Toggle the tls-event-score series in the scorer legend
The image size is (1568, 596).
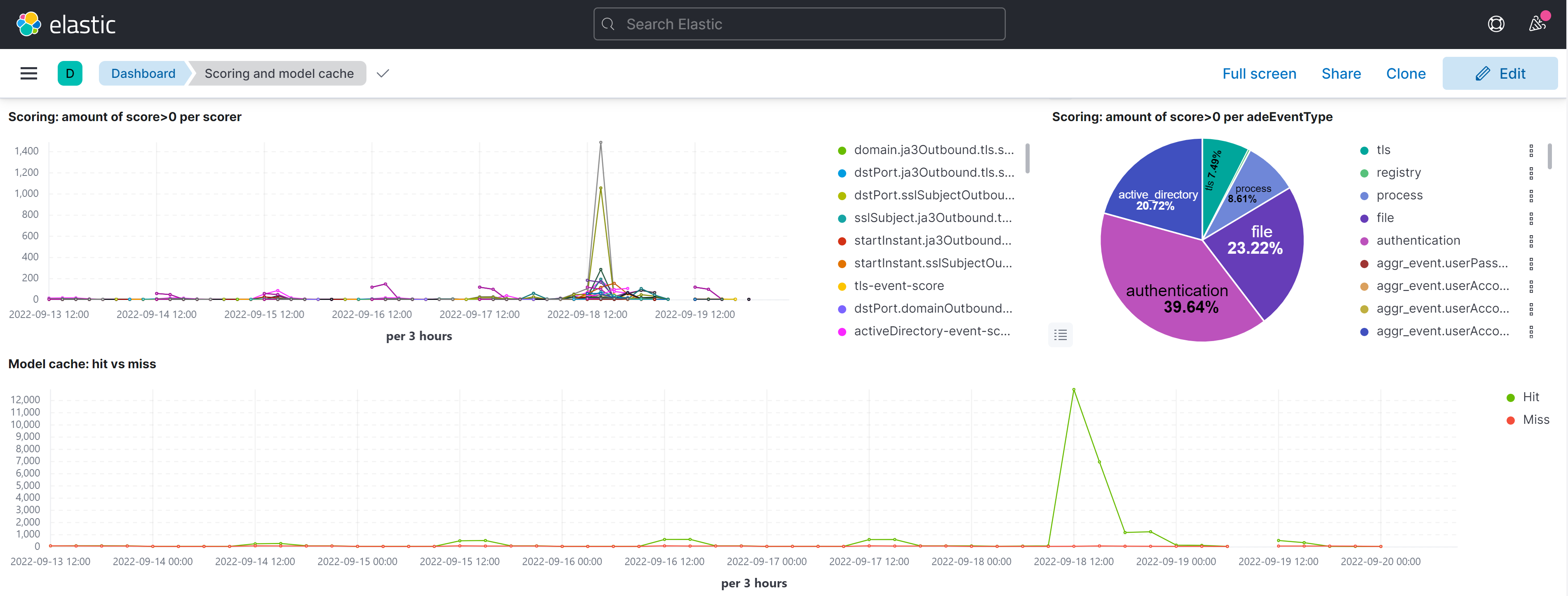coord(899,285)
